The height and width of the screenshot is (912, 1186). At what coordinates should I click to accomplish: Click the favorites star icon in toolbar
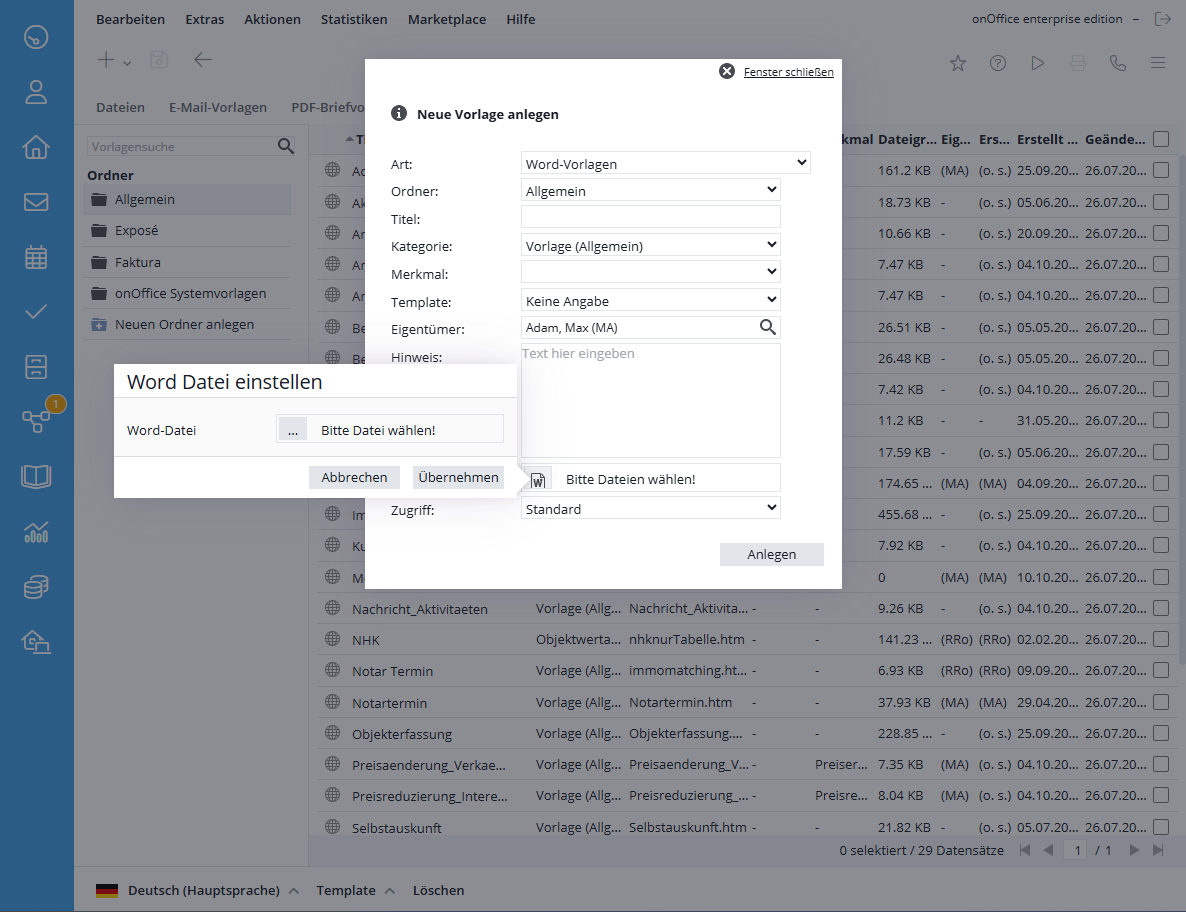957,63
